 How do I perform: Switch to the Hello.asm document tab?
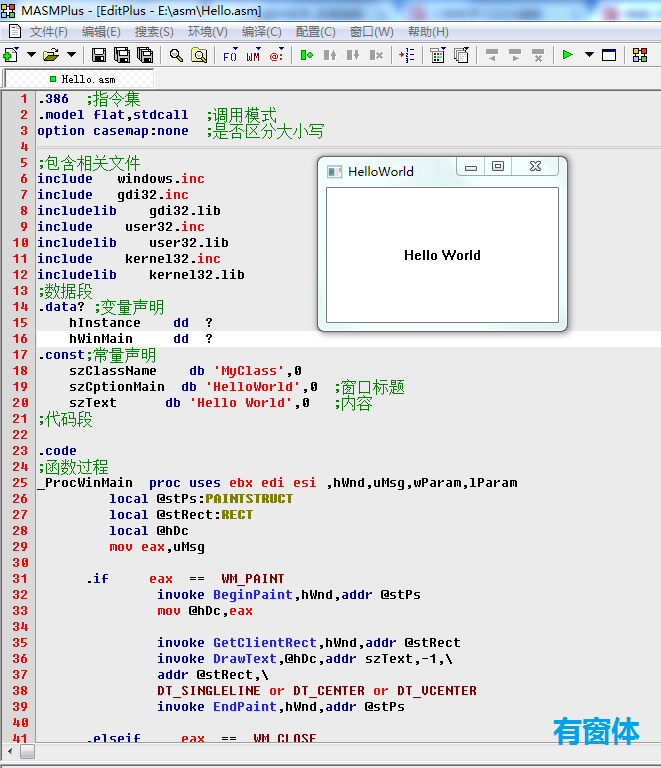[83, 79]
